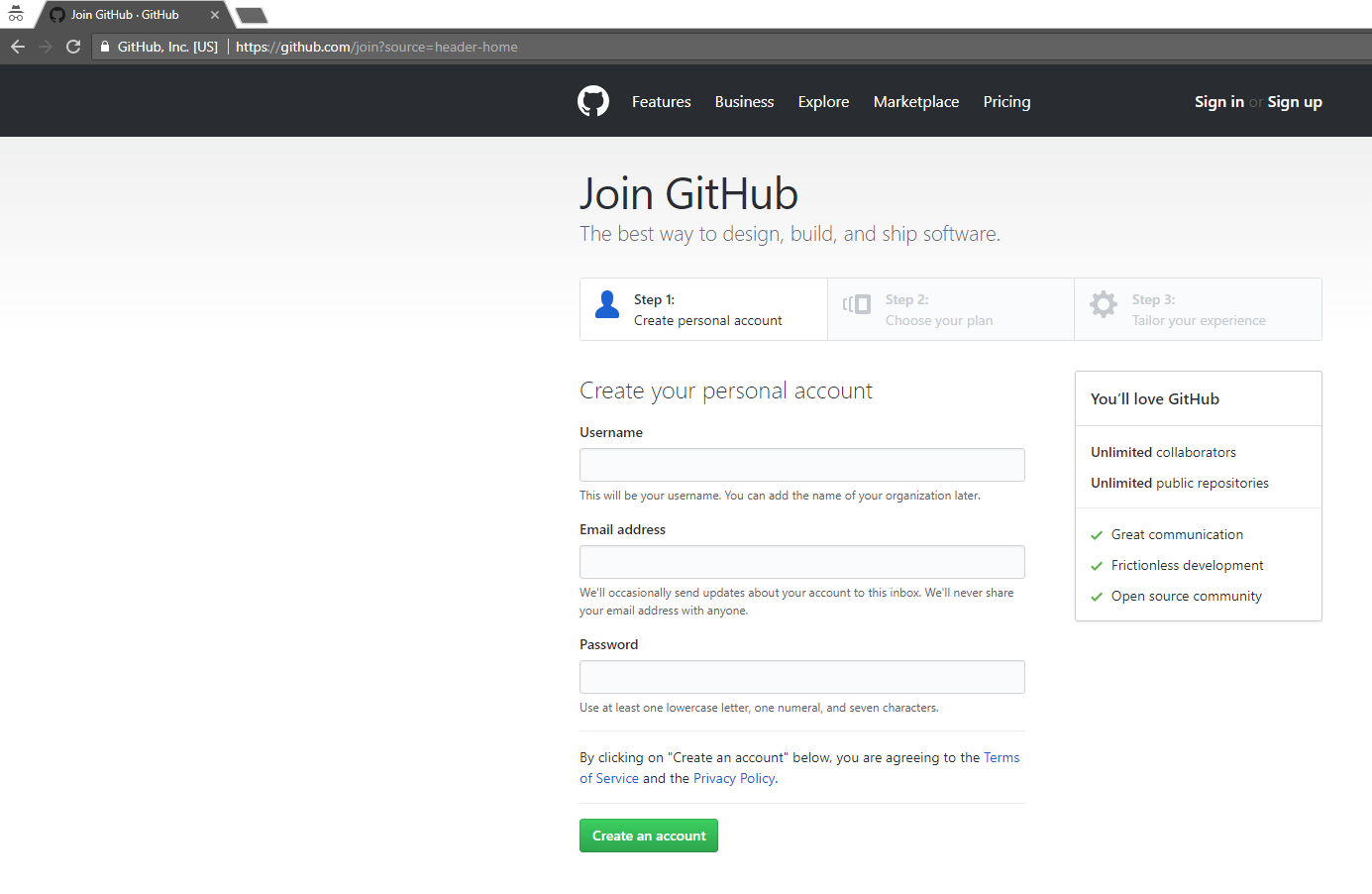Image resolution: width=1372 pixels, height=894 pixels.
Task: Click the checkmark beside Frictionless development
Action: (1097, 566)
